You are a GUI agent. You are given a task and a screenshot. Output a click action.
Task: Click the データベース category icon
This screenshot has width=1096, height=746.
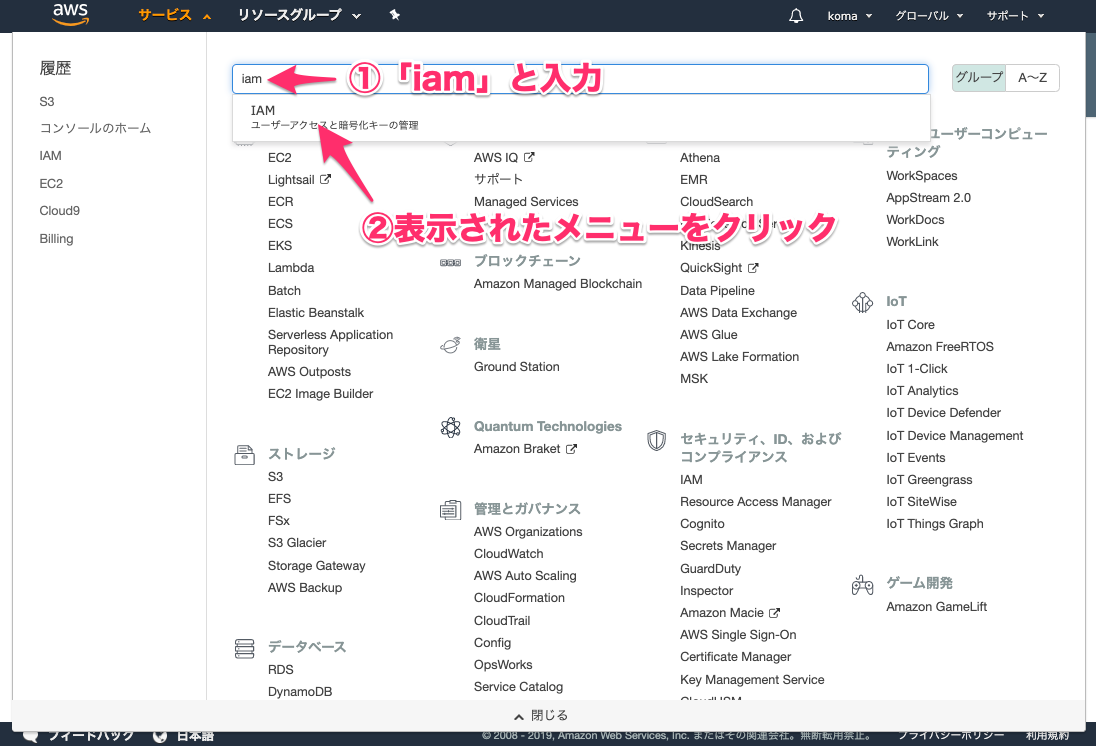click(245, 647)
